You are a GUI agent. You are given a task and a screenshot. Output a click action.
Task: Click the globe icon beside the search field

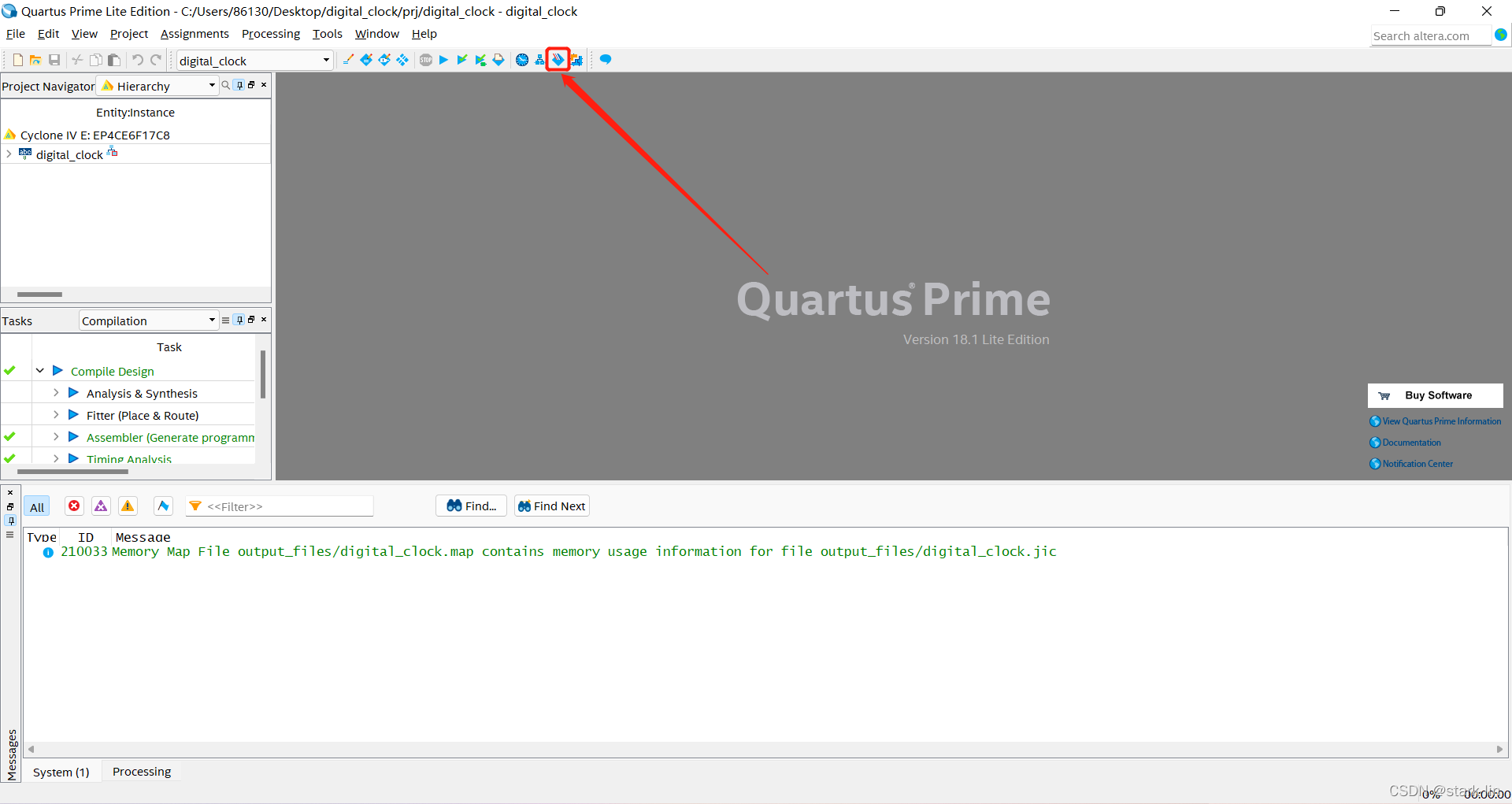coord(1501,35)
